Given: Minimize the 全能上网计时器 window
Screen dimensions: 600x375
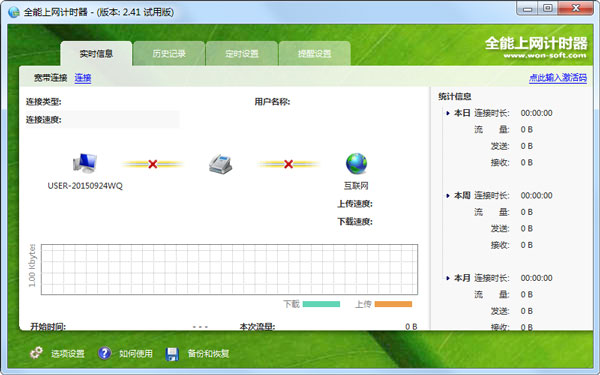Looking at the screenshot, I should coord(528,8).
